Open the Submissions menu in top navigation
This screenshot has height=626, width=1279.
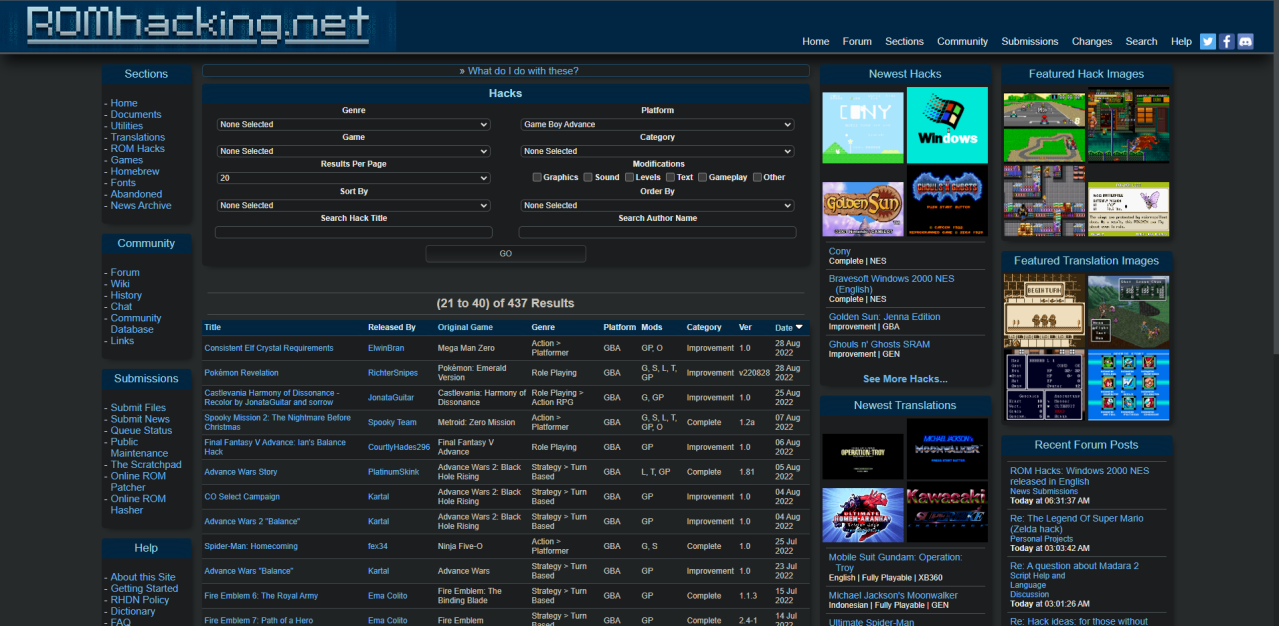pos(1029,42)
